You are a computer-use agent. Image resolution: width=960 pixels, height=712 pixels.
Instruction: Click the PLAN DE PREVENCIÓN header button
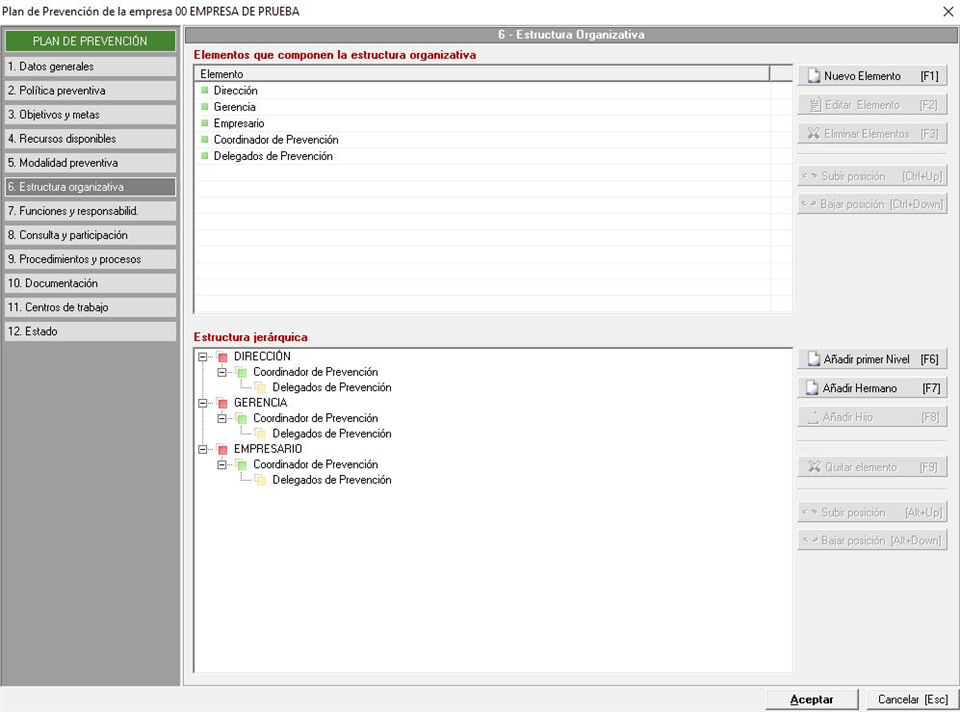[x=91, y=41]
